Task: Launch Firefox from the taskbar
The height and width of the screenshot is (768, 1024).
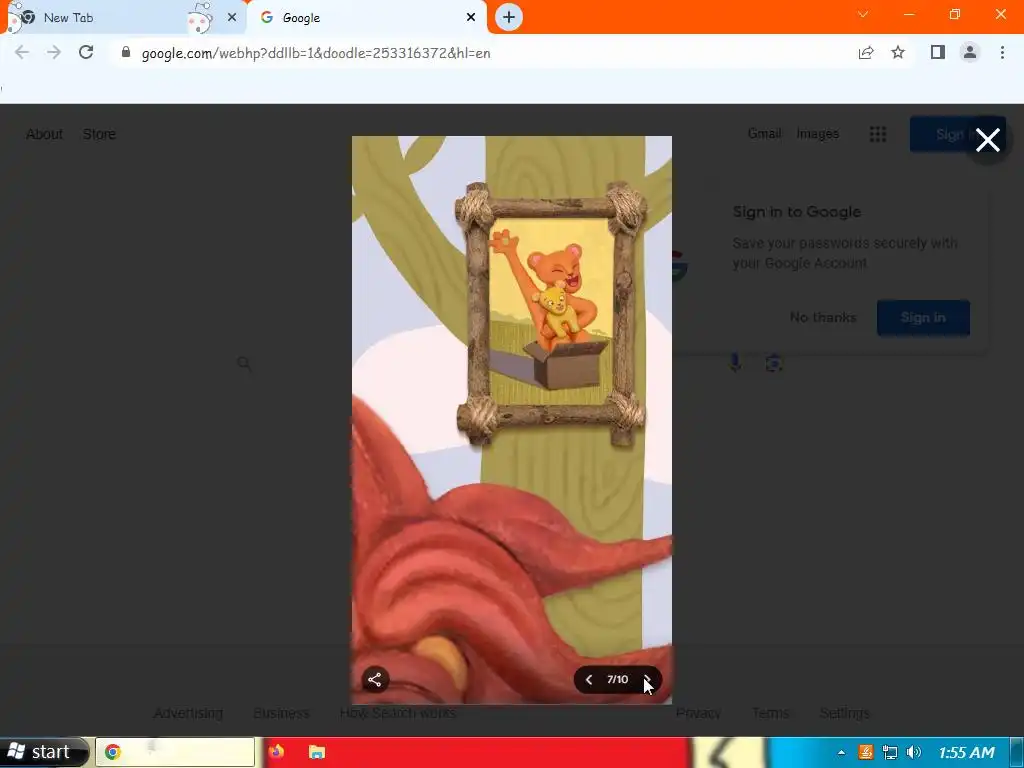Action: tap(276, 752)
